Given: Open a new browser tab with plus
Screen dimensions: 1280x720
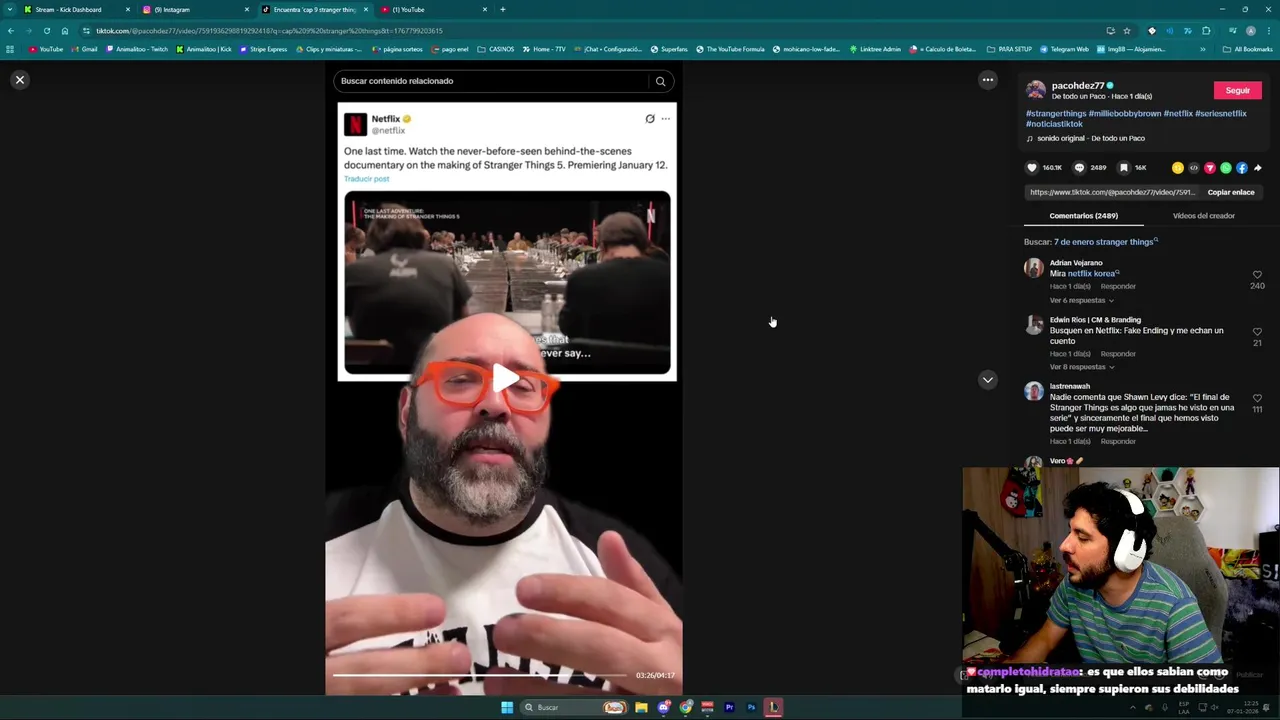Looking at the screenshot, I should [x=502, y=10].
